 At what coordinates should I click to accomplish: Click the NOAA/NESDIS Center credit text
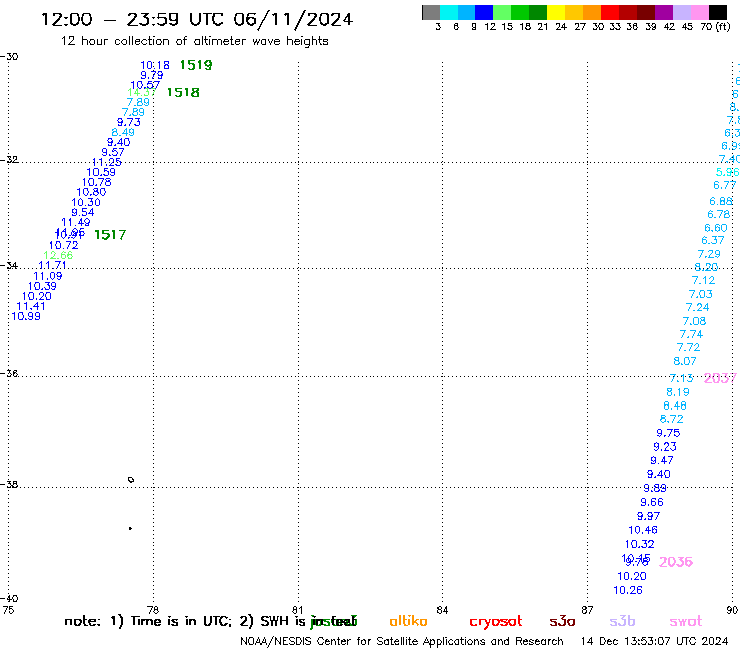(x=402, y=642)
